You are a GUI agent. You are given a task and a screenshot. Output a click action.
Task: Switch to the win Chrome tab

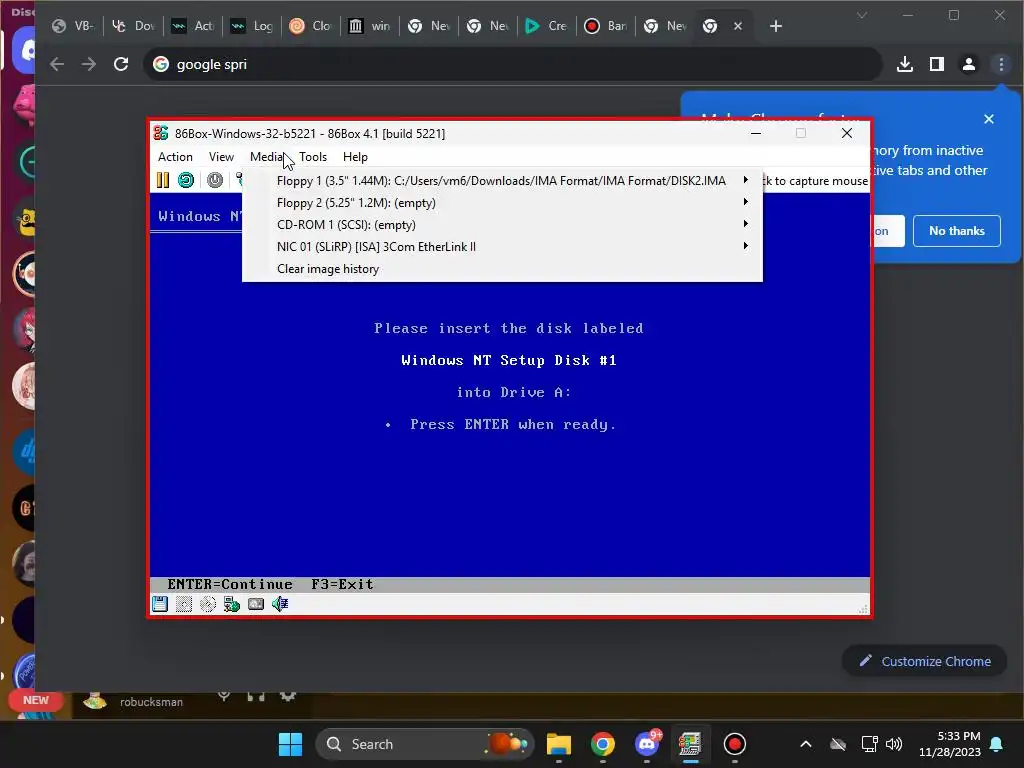point(369,26)
